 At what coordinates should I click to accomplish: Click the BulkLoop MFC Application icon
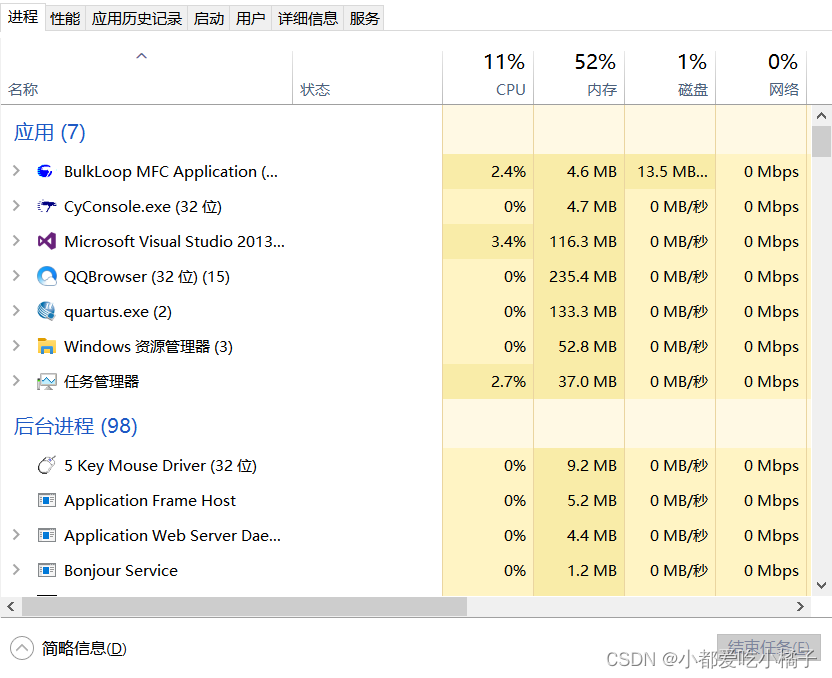(x=46, y=171)
